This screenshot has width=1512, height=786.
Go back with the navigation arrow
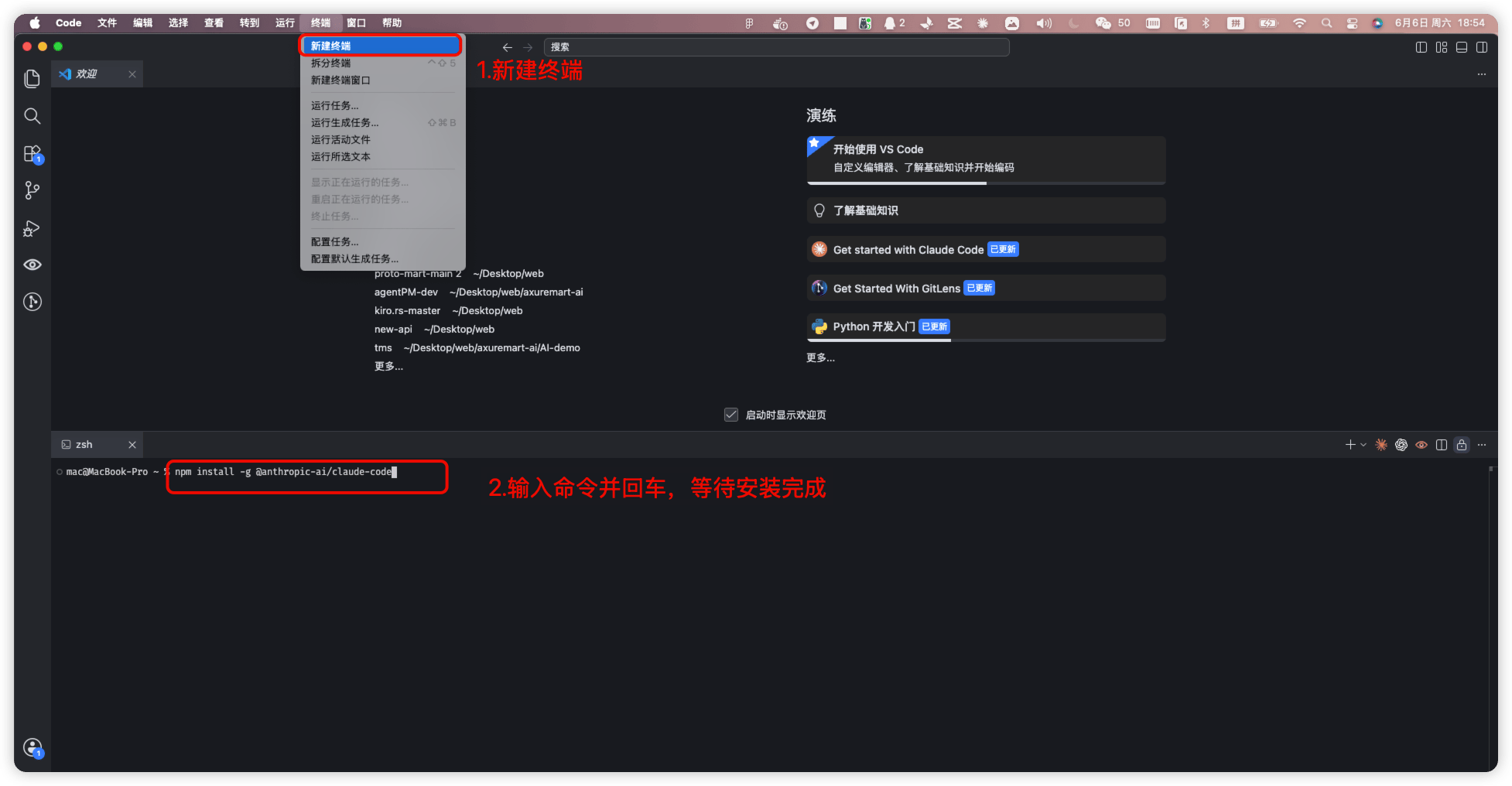[508, 47]
